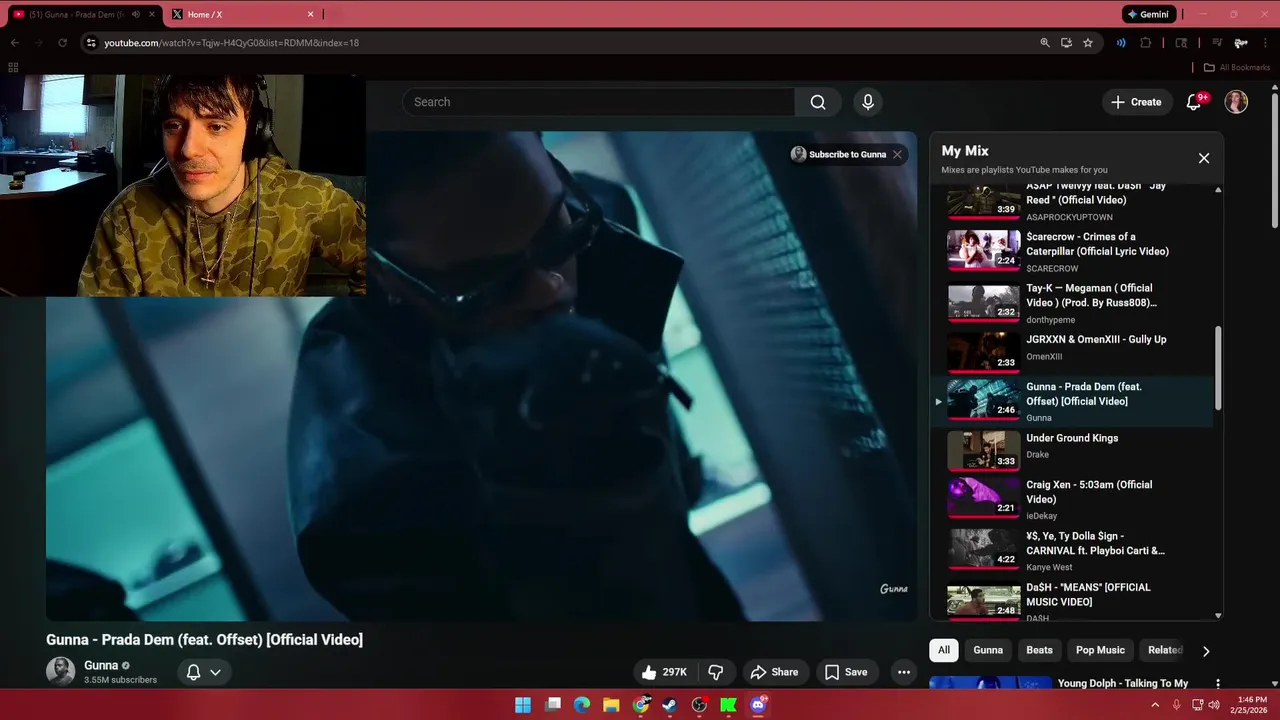Save the video to a playlist
This screenshot has height=720, width=1280.
846,672
